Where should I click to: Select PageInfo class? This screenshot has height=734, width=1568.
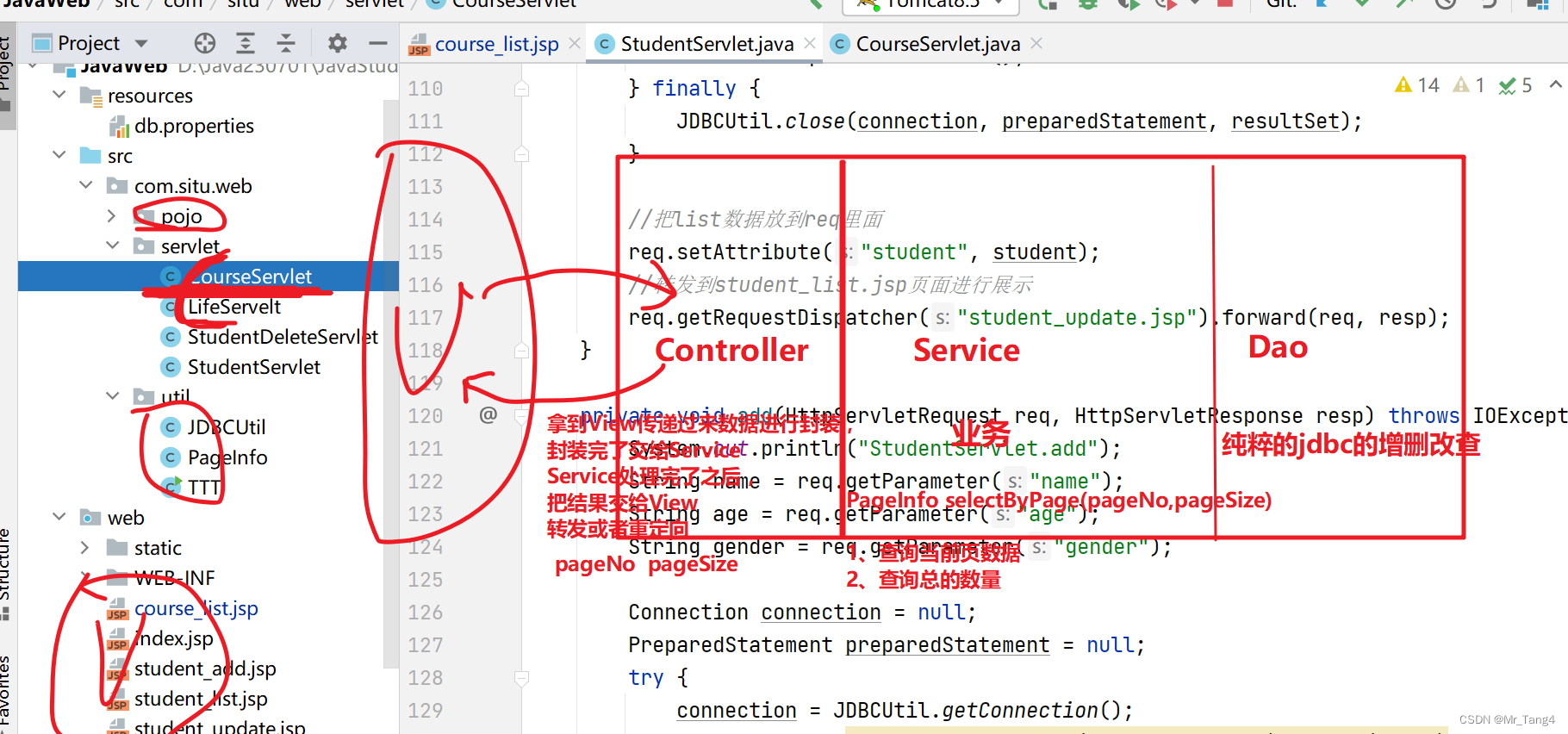pyautogui.click(x=227, y=457)
